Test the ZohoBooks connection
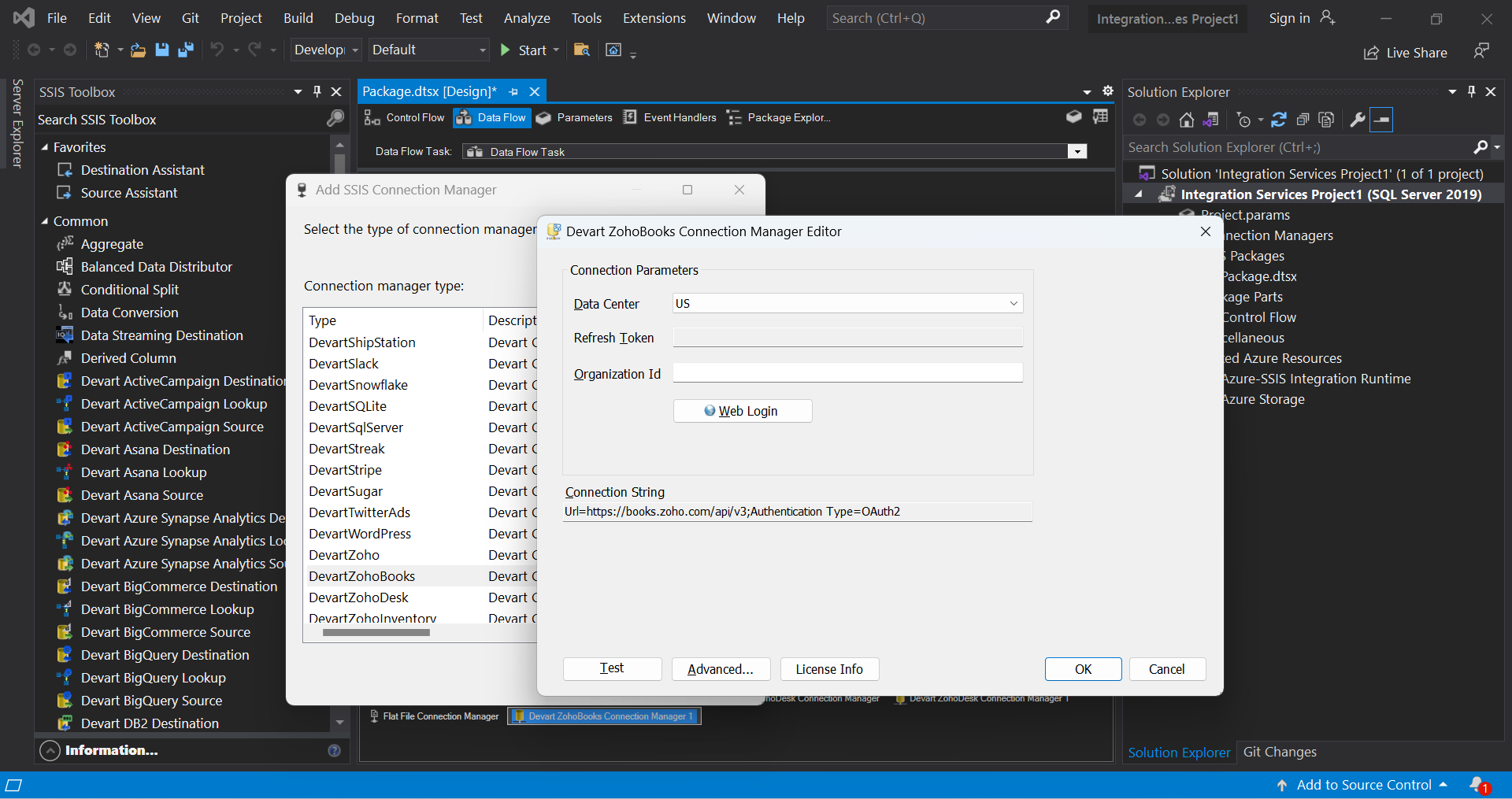This screenshot has width=1512, height=799. [612, 668]
